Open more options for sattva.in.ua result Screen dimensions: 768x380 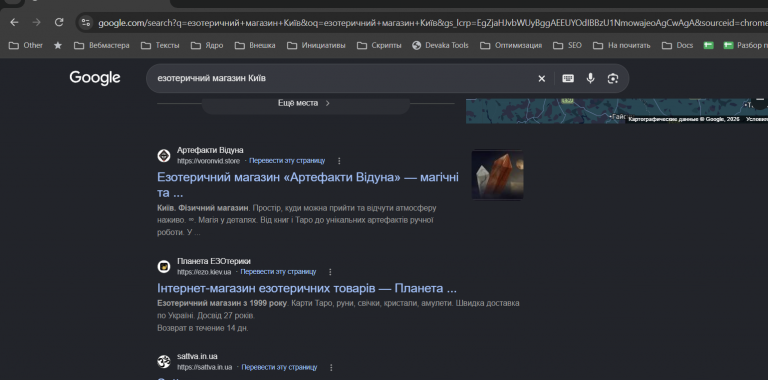[332, 367]
